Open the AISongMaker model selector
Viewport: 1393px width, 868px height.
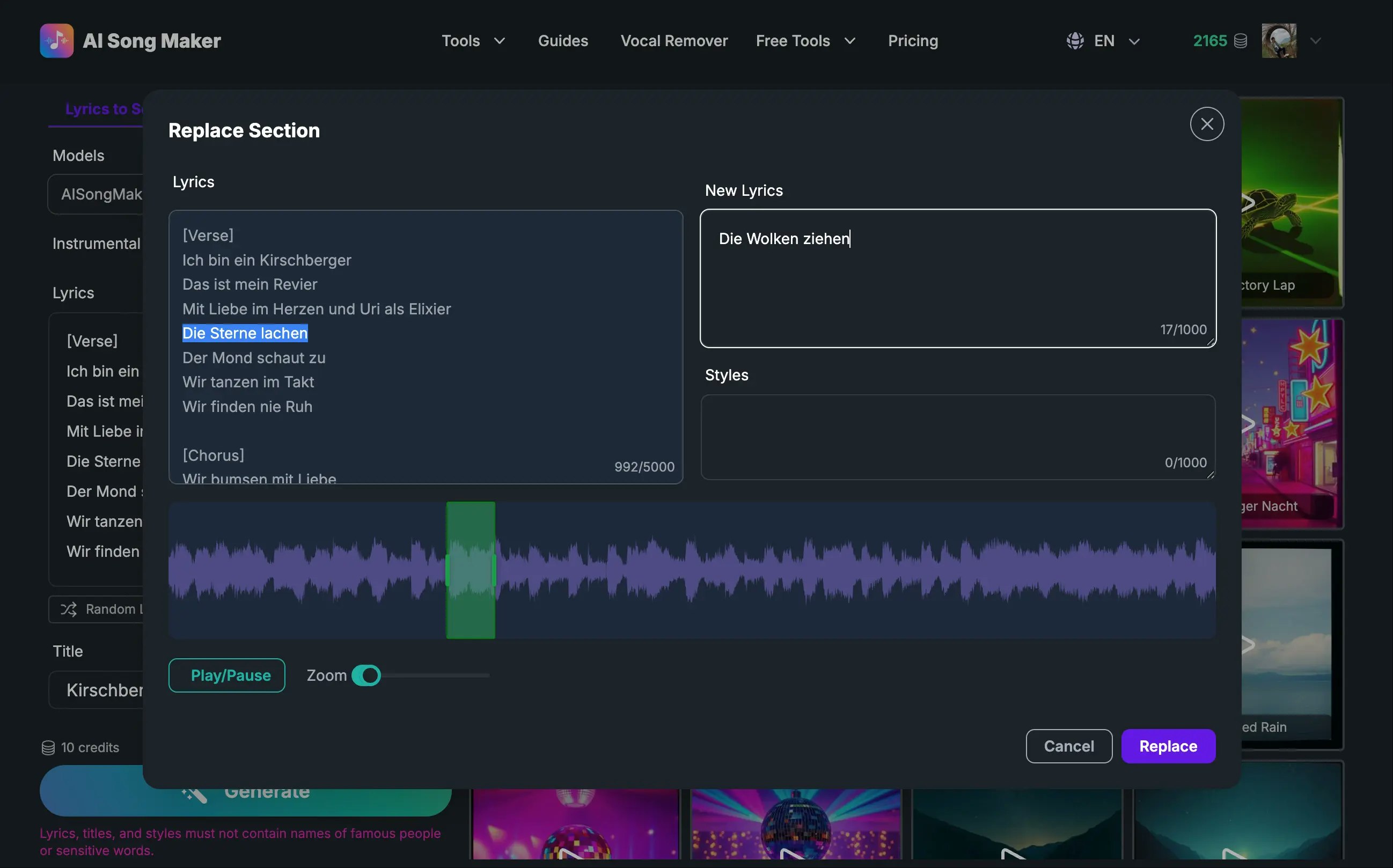(x=96, y=194)
